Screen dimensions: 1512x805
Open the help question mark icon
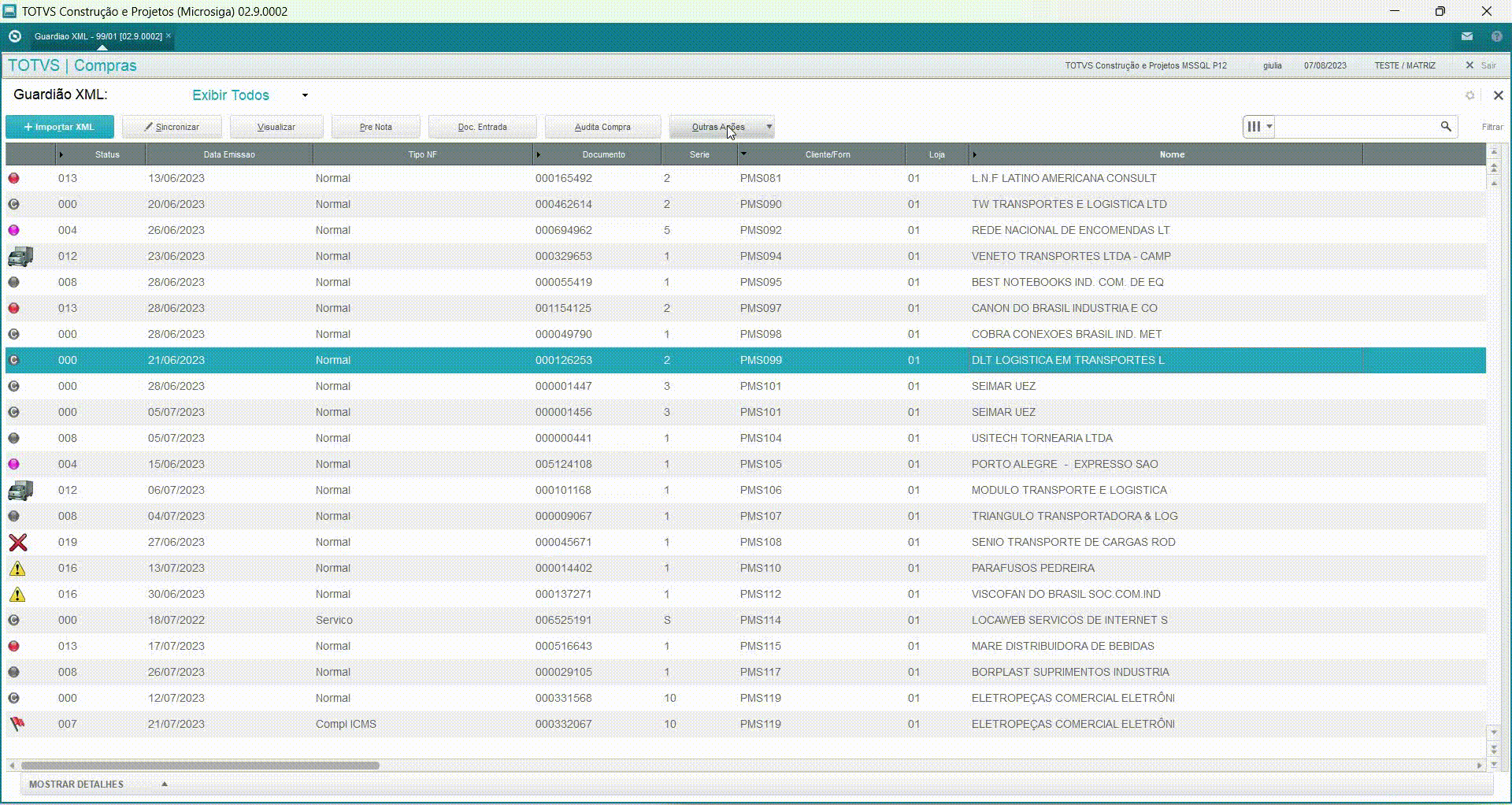[1496, 36]
